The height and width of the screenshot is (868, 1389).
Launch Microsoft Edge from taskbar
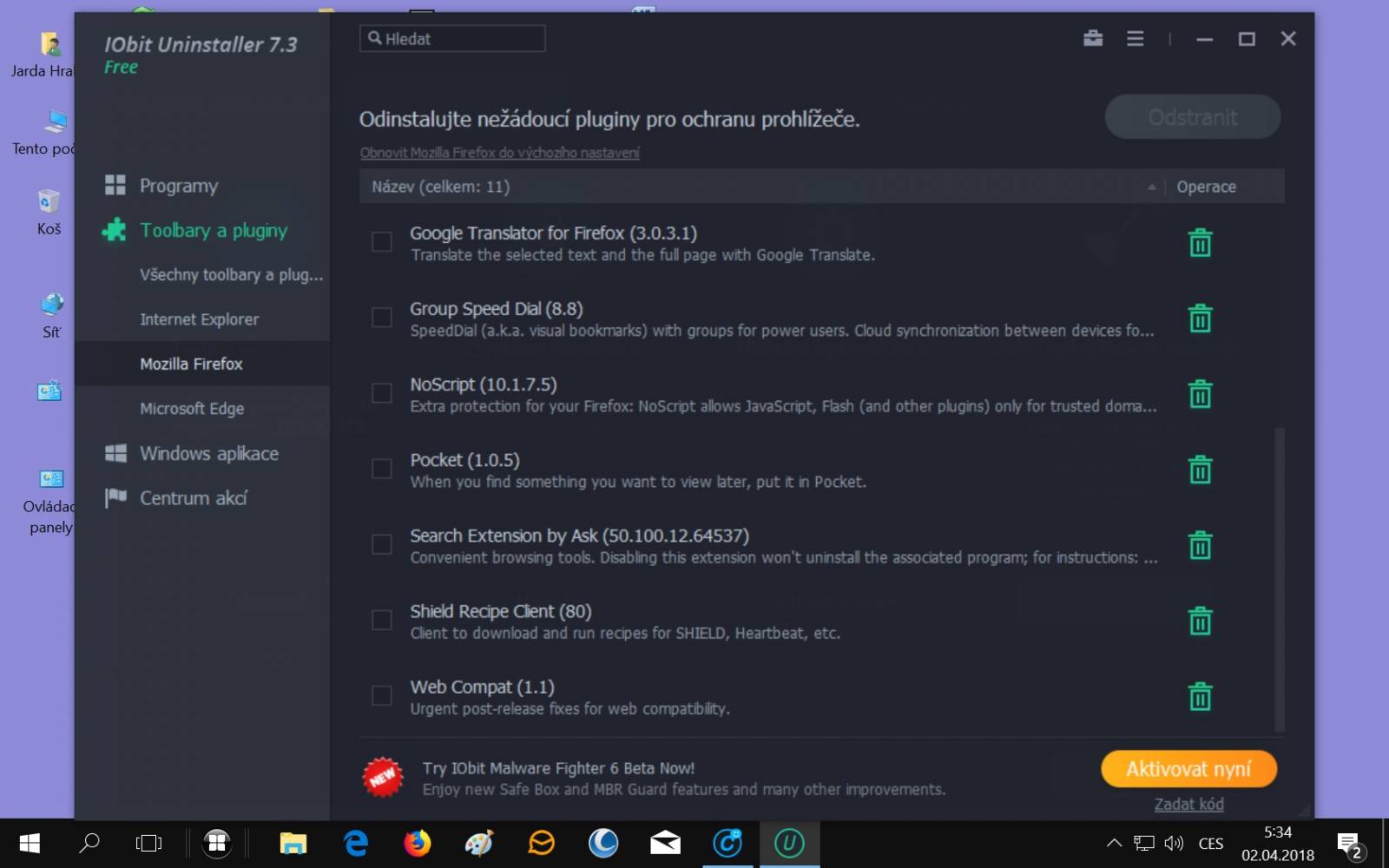click(x=356, y=843)
